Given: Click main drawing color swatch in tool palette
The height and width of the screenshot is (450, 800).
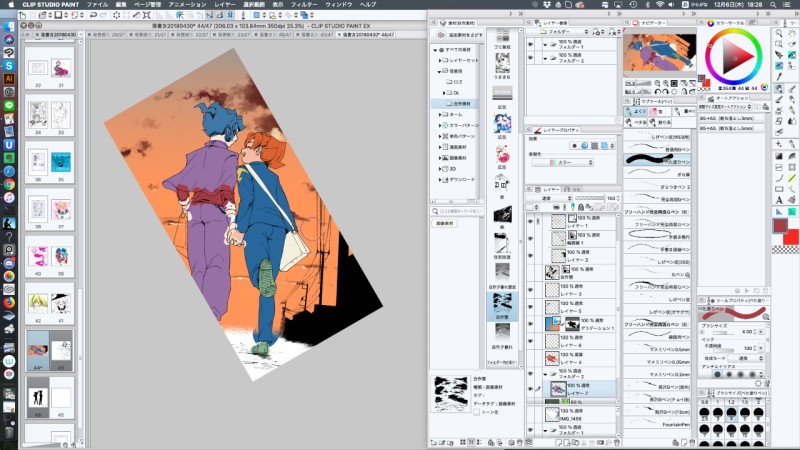Looking at the screenshot, I should click(780, 226).
